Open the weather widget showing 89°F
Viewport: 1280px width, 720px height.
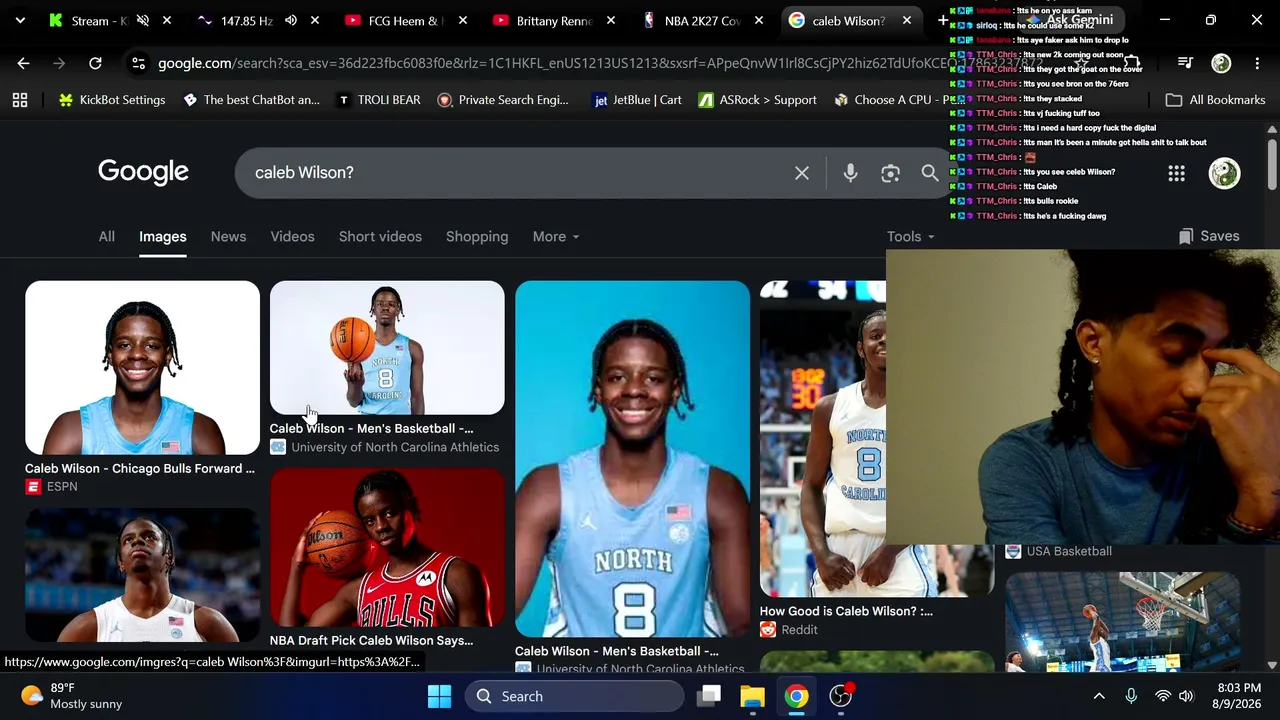[x=72, y=696]
